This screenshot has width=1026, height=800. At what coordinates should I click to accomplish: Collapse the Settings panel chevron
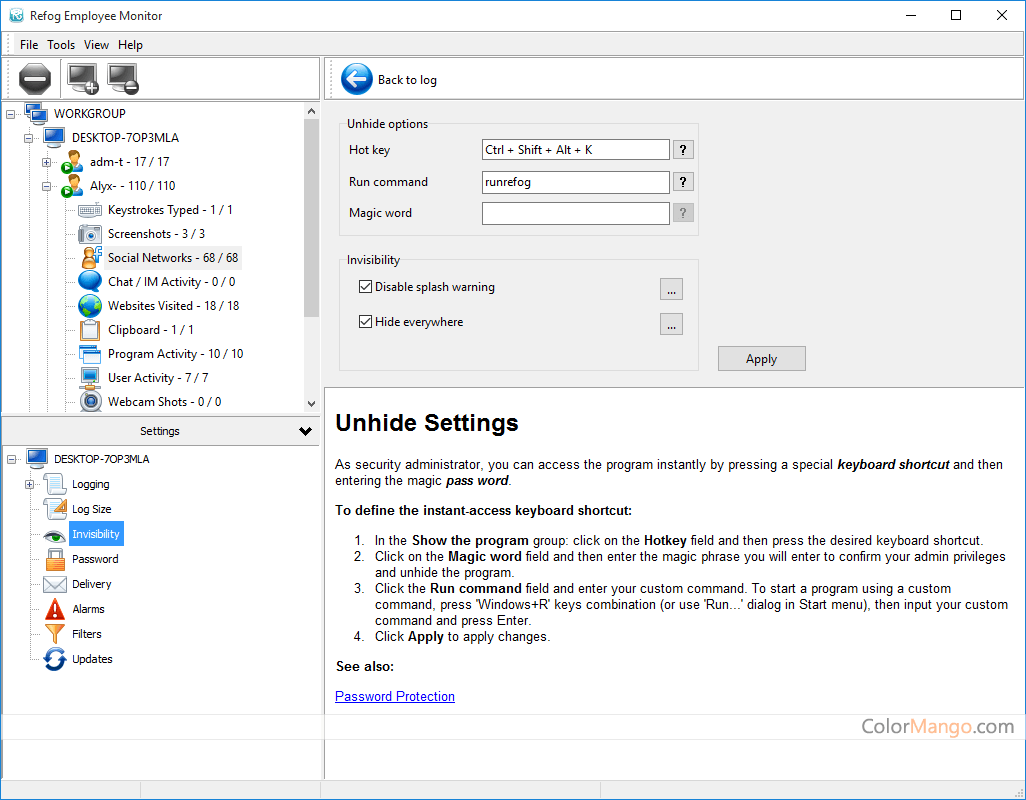[306, 431]
